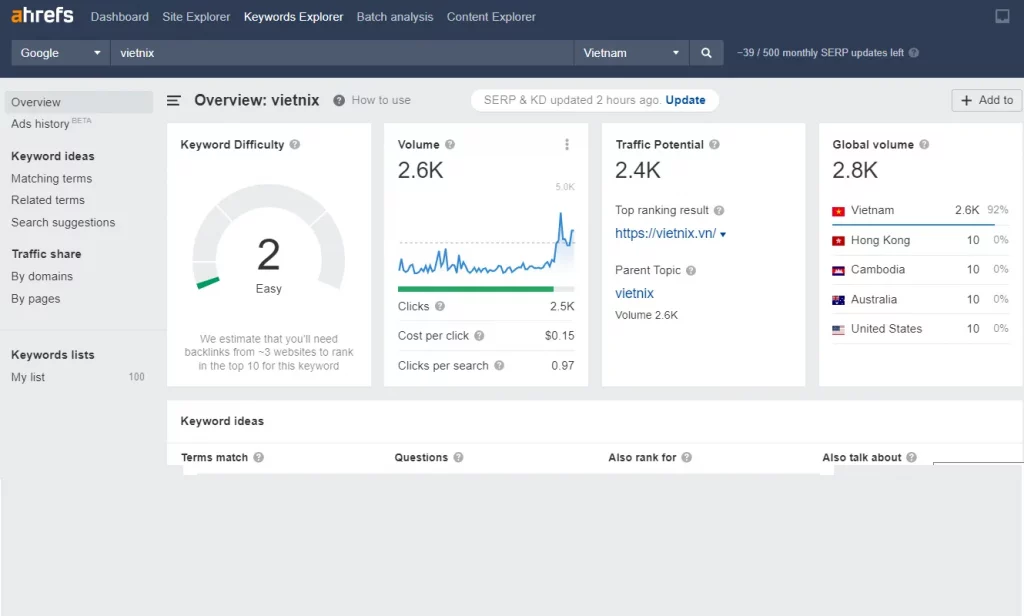Open Content Explorer in the top navigation
Screen dimensions: 1024x616
click(491, 17)
